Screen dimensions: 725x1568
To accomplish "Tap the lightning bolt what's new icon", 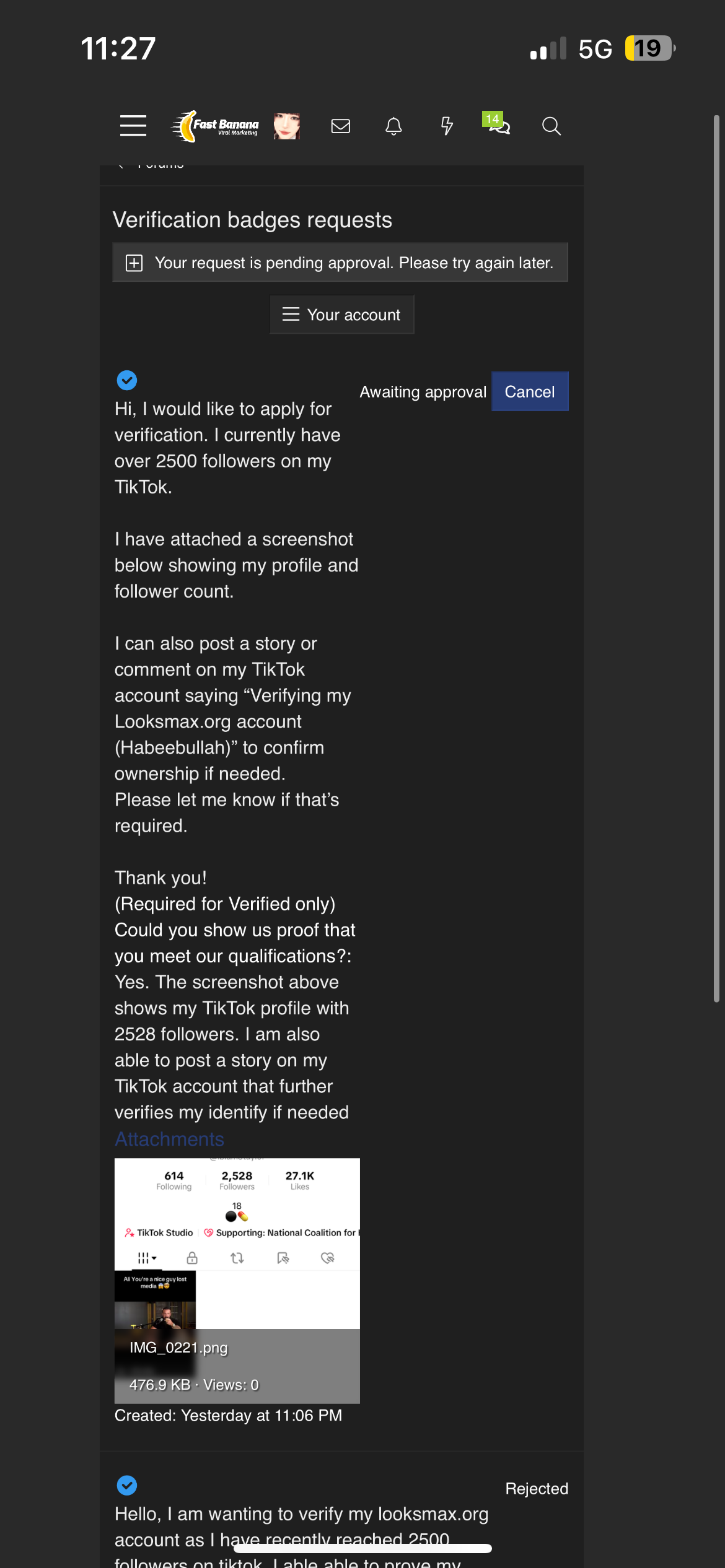I will [446, 126].
